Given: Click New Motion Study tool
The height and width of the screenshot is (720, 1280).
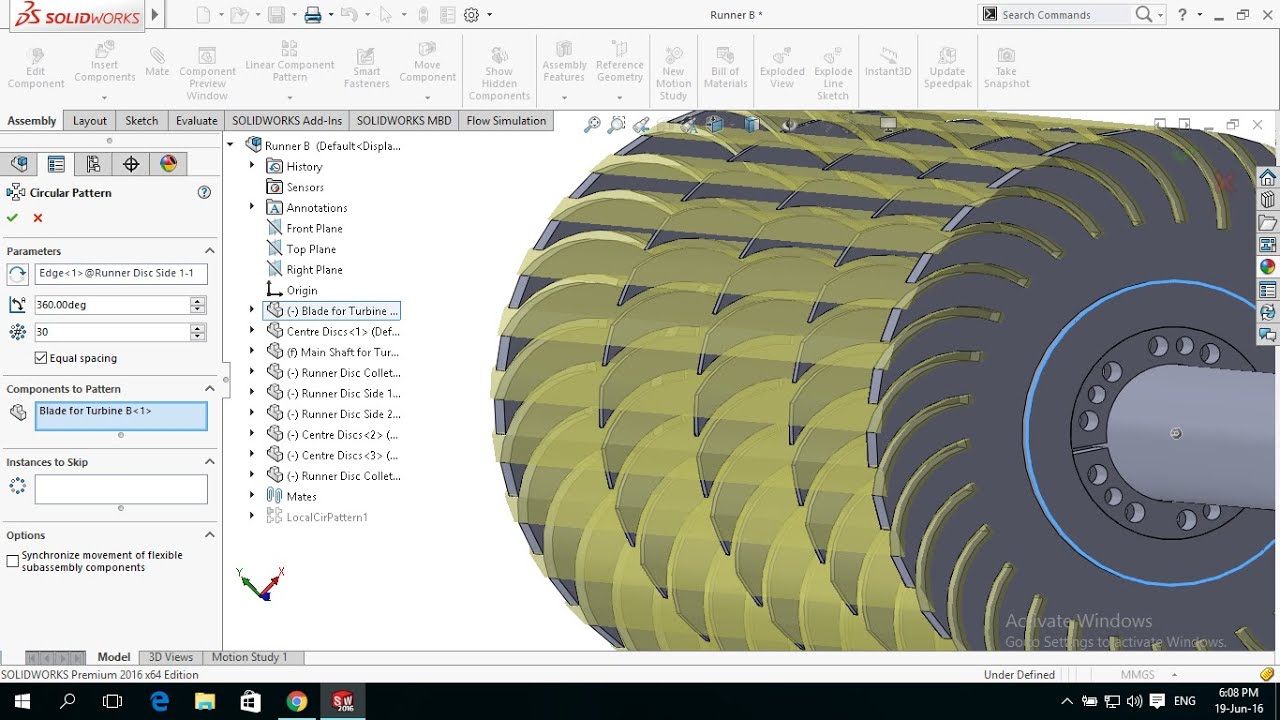Looking at the screenshot, I should click(x=673, y=72).
